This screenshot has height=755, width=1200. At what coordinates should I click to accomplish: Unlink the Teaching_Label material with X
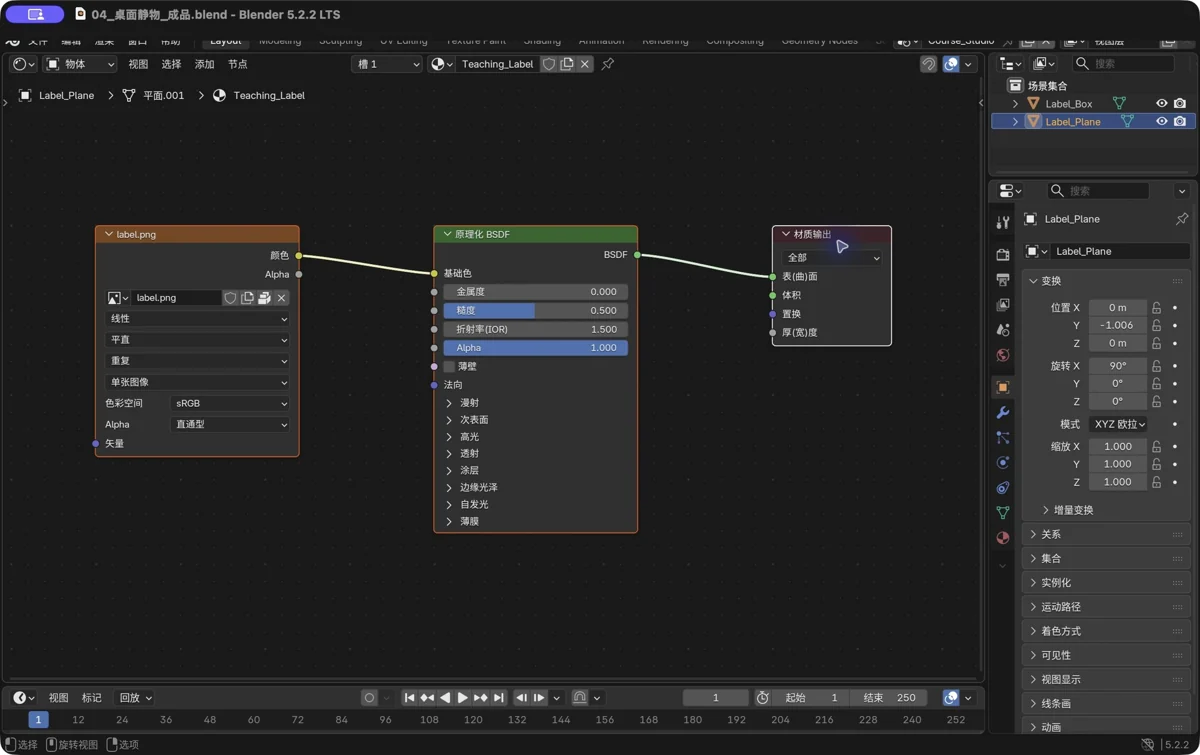tap(585, 64)
